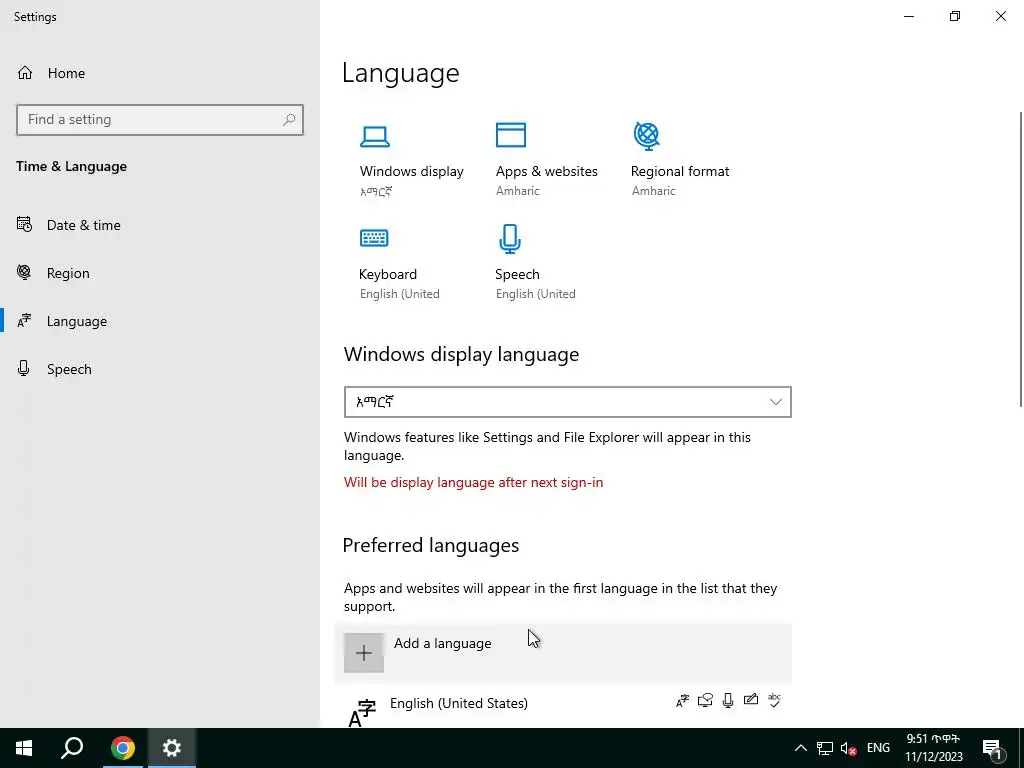Click the Home icon in sidebar
This screenshot has width=1024, height=768.
point(25,72)
